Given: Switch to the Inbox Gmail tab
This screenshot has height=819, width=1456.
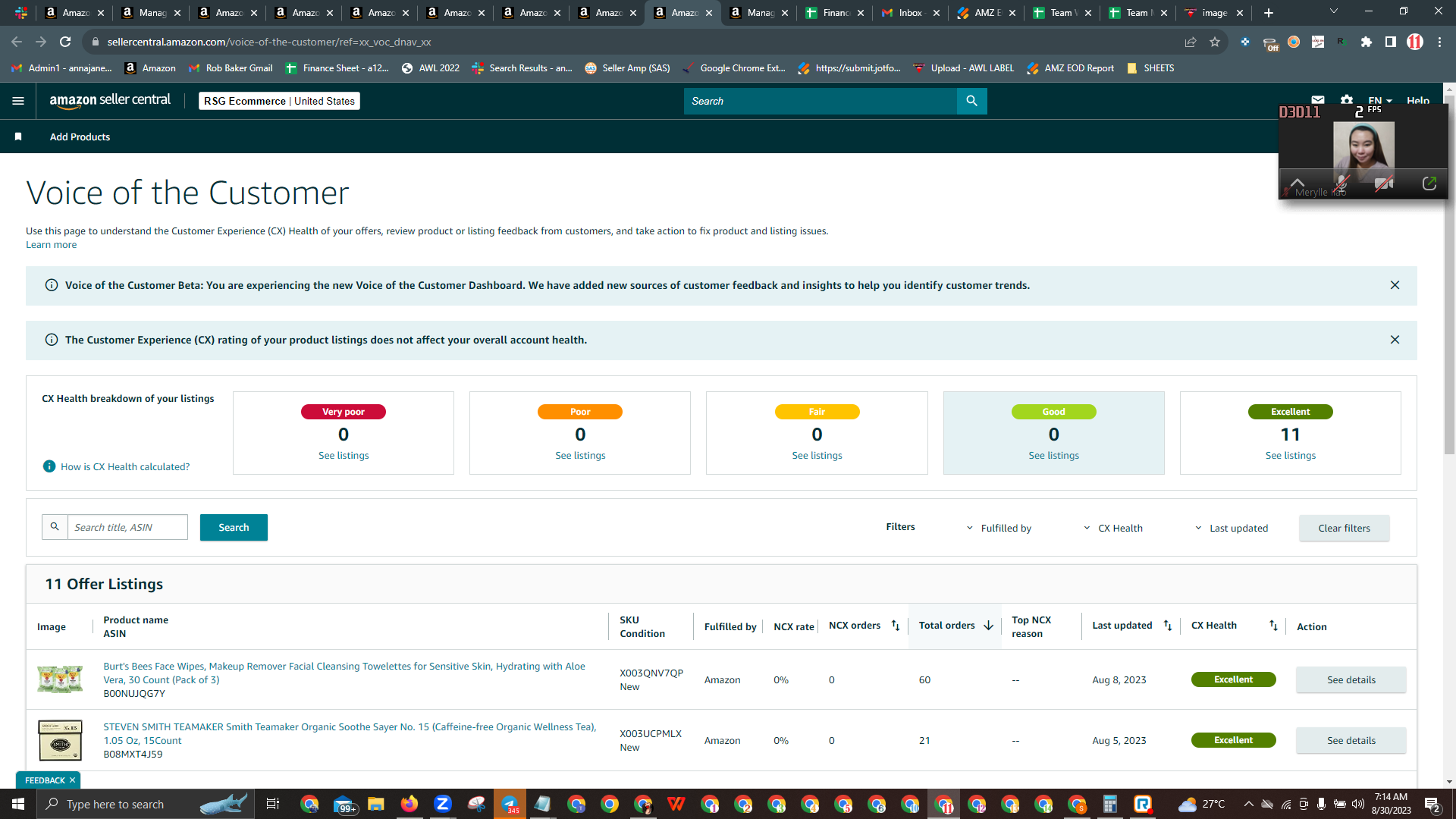Looking at the screenshot, I should 910,13.
